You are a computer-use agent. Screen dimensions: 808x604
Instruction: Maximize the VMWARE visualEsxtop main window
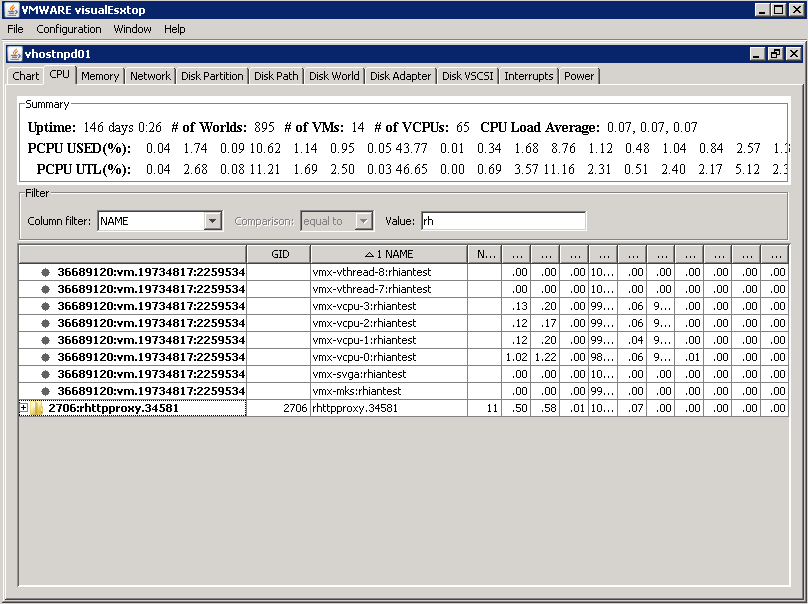pos(779,9)
